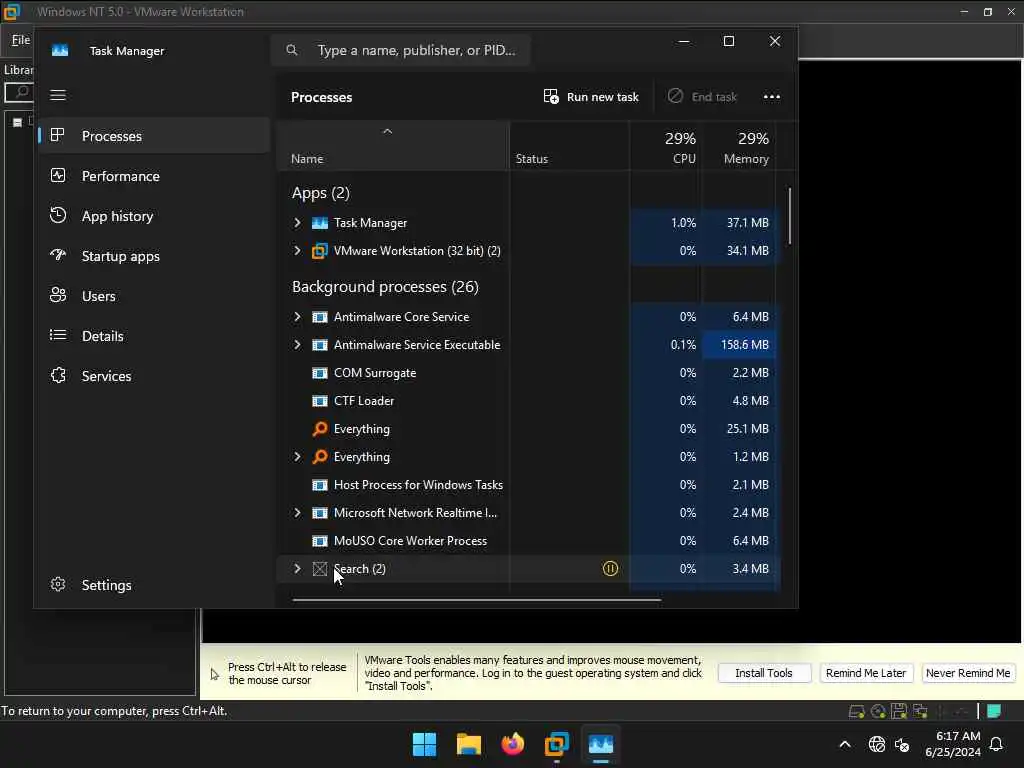Expand VMware Workstation (32 bit) row
The width and height of the screenshot is (1024, 768).
(297, 251)
